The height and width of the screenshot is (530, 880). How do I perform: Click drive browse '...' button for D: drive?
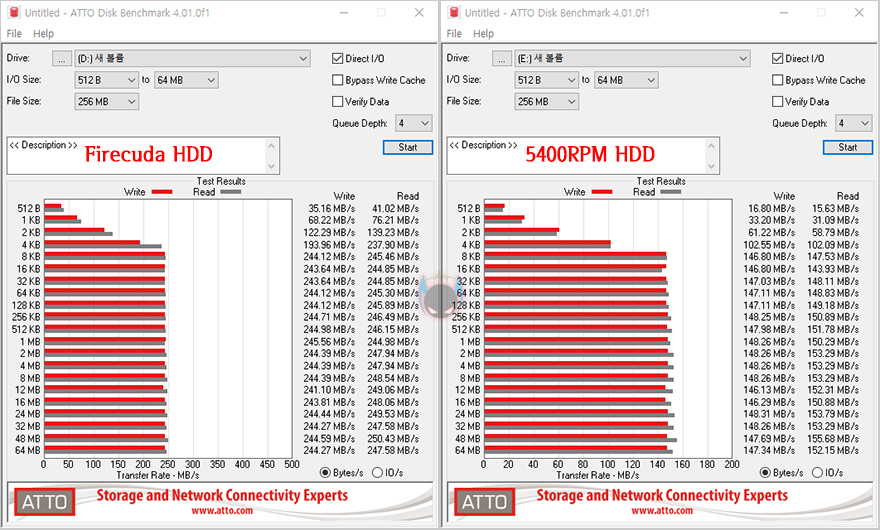click(x=62, y=58)
